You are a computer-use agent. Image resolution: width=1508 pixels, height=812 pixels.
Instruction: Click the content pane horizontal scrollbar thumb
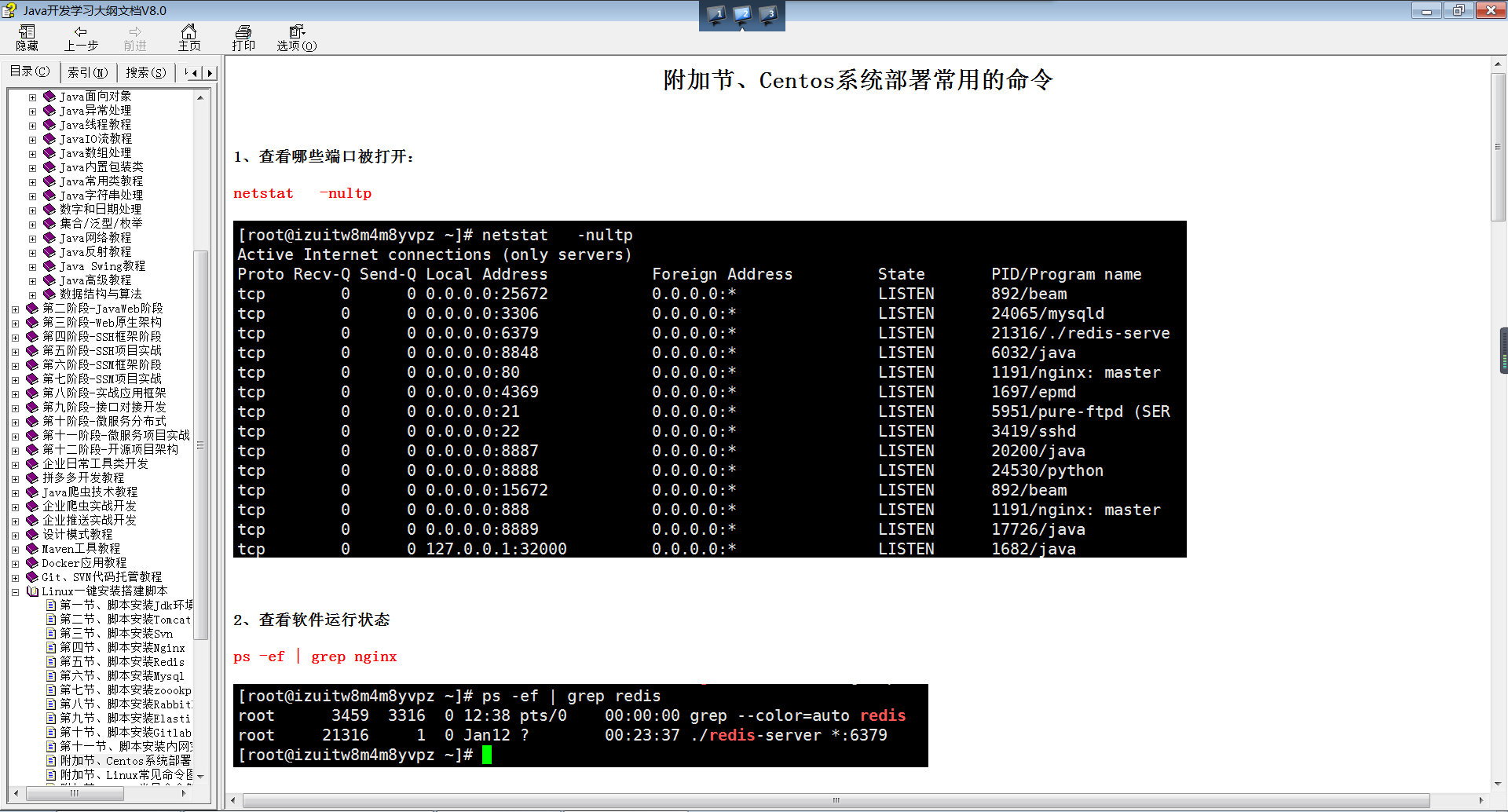[x=836, y=800]
